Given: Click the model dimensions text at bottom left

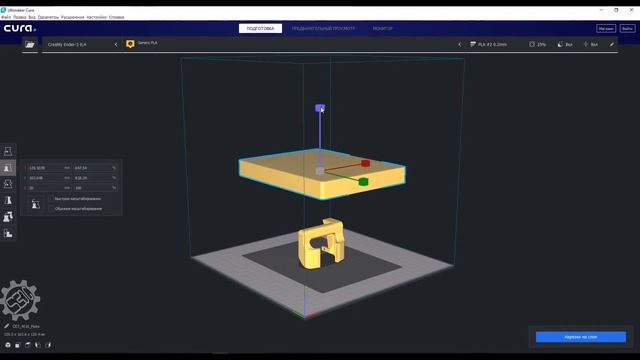Looking at the screenshot, I should coord(24,334).
